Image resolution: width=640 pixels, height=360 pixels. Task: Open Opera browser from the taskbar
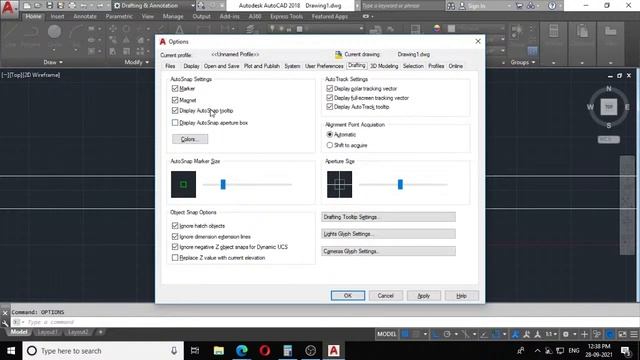[x=264, y=351]
